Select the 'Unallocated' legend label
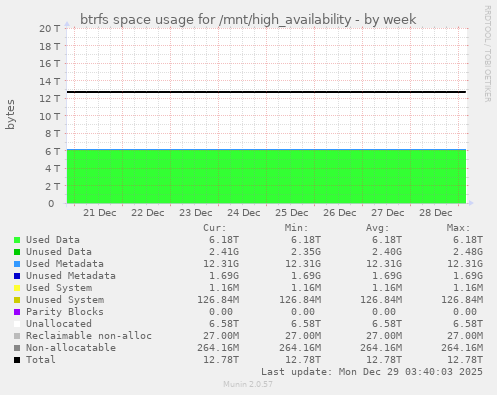 coord(59,324)
